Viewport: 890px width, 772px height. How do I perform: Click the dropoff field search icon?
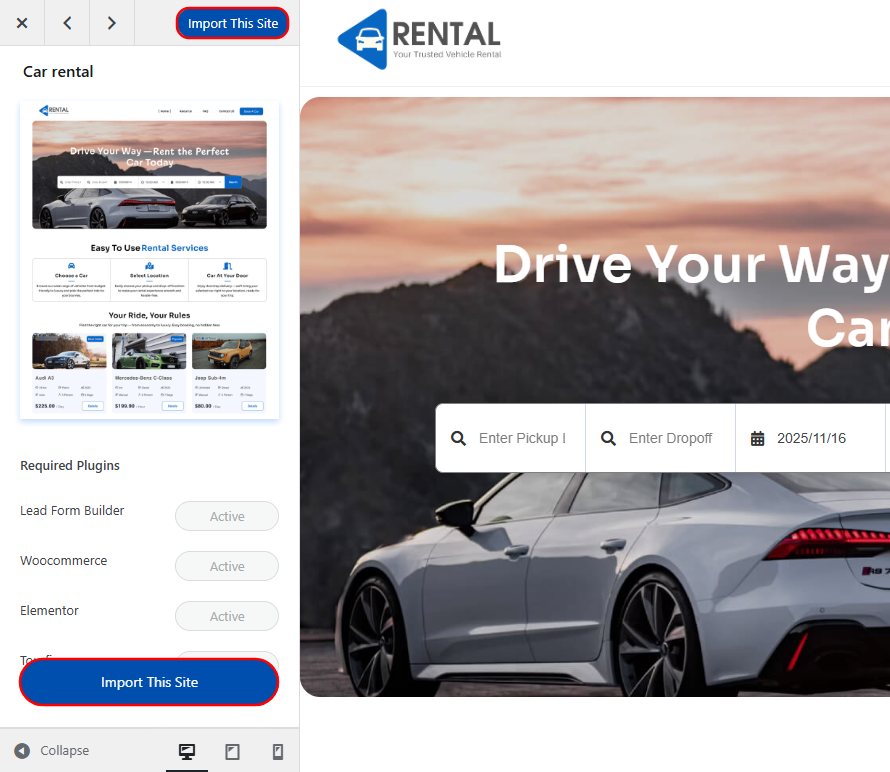pyautogui.click(x=608, y=438)
